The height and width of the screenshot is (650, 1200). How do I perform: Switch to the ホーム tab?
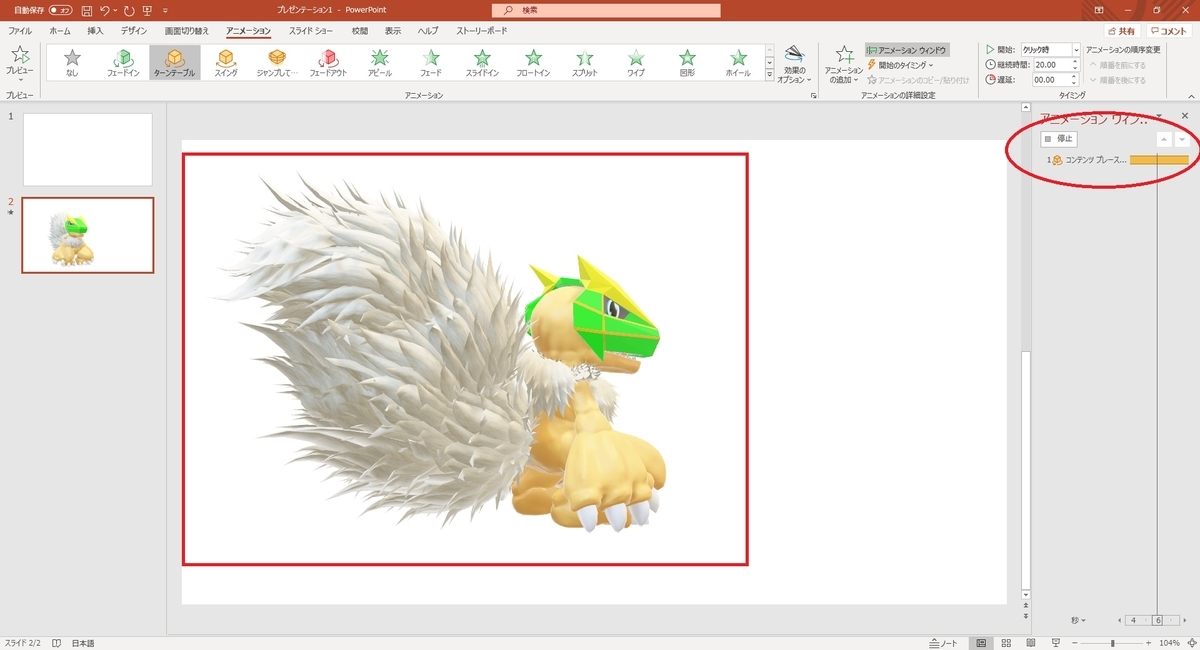(x=60, y=31)
